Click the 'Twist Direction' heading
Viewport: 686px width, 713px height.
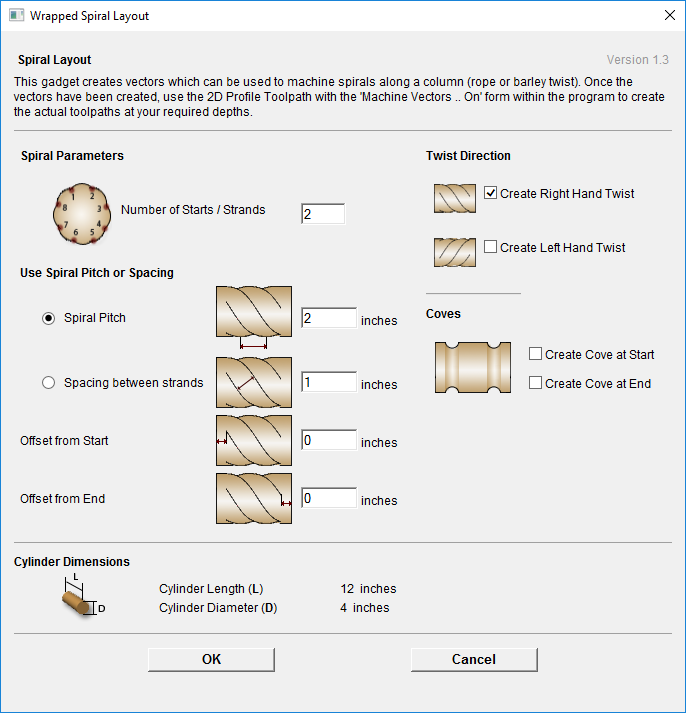pos(468,156)
